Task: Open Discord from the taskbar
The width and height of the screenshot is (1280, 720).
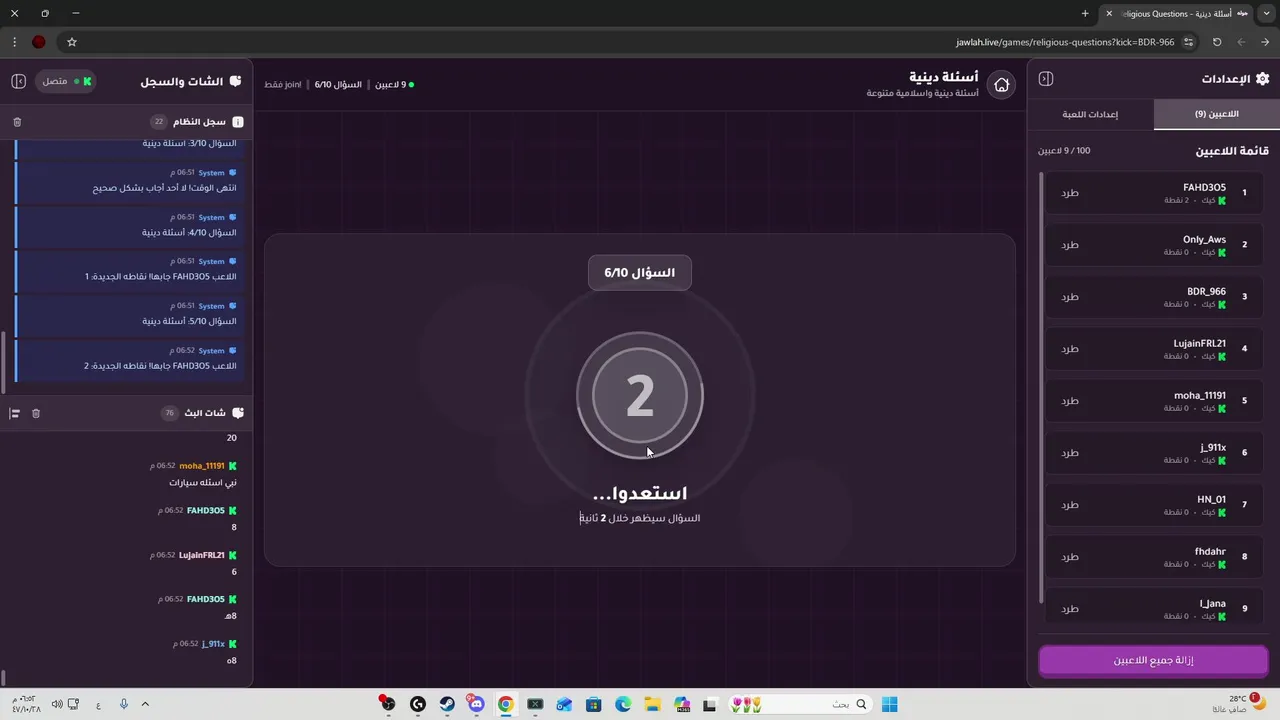Action: [476, 705]
